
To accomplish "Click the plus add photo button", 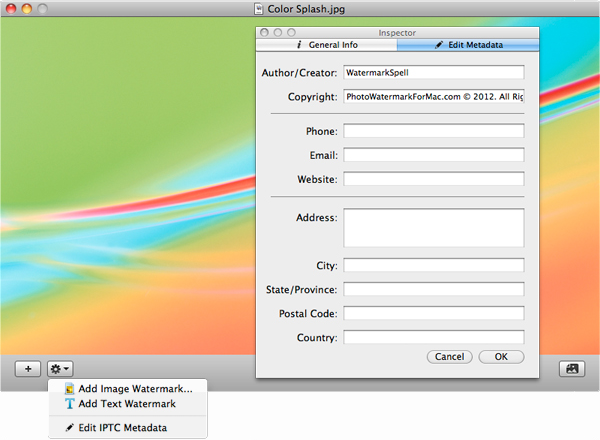I will point(28,369).
